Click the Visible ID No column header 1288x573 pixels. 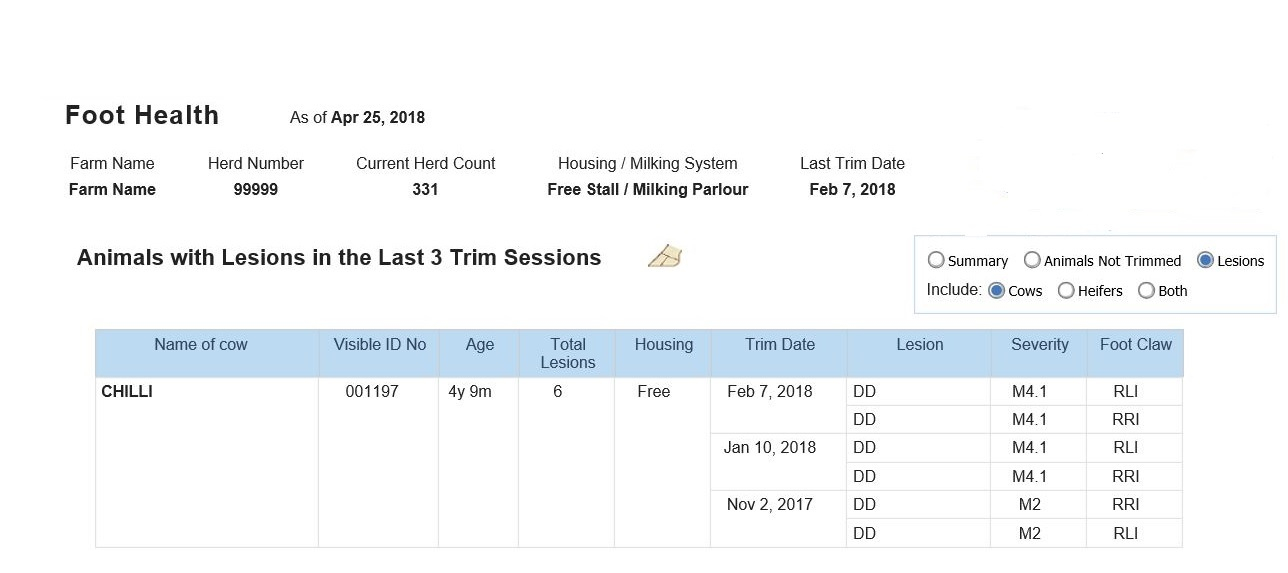pos(380,344)
